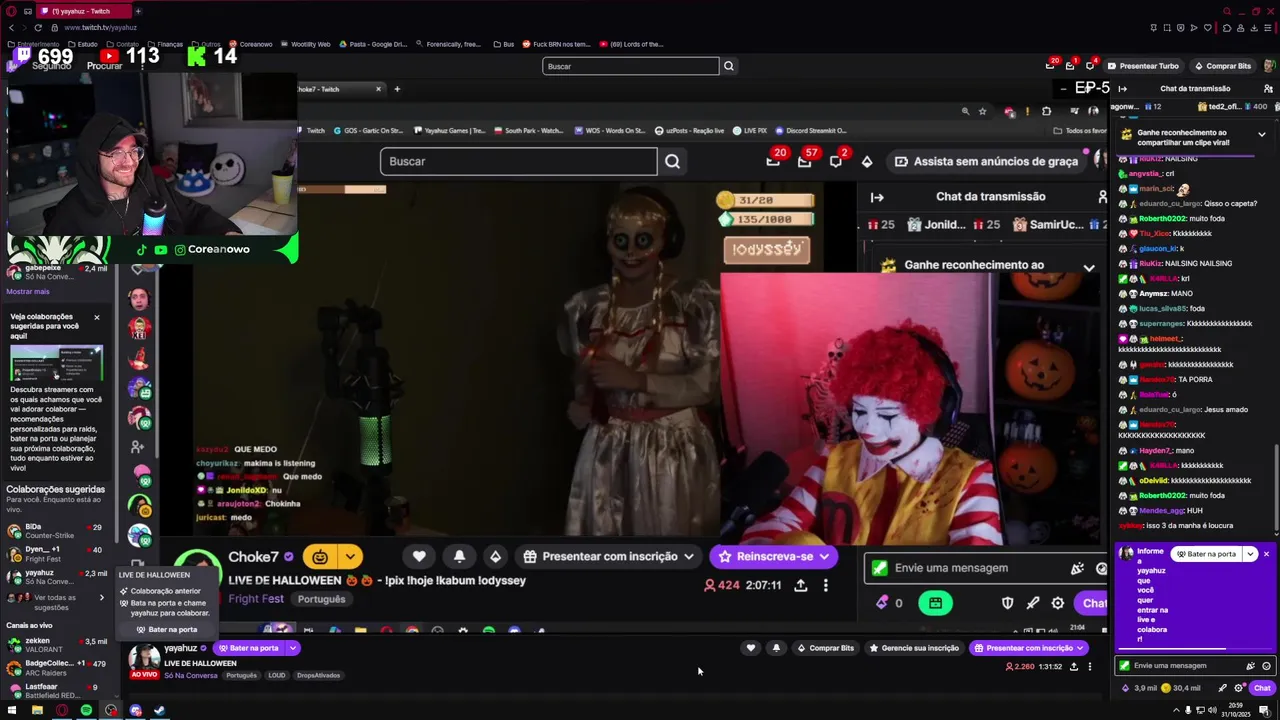Open community icon in outer chat header
Image resolution: width=1280 pixels, height=720 pixels.
(x=1268, y=88)
